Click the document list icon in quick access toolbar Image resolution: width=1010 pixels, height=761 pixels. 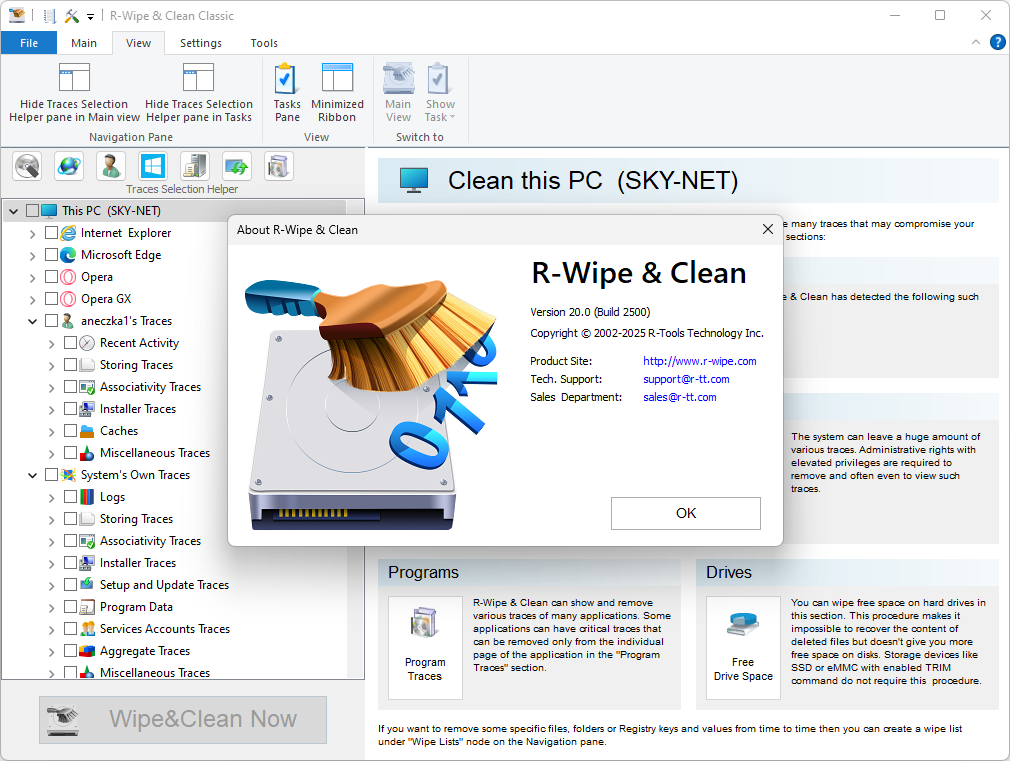(x=49, y=15)
